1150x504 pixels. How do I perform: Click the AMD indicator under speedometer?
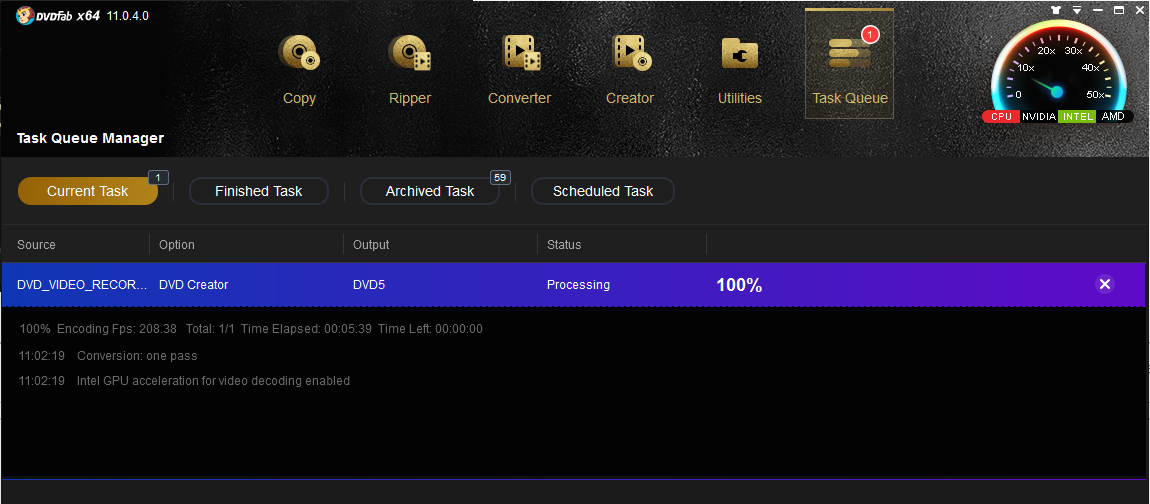(x=1113, y=117)
